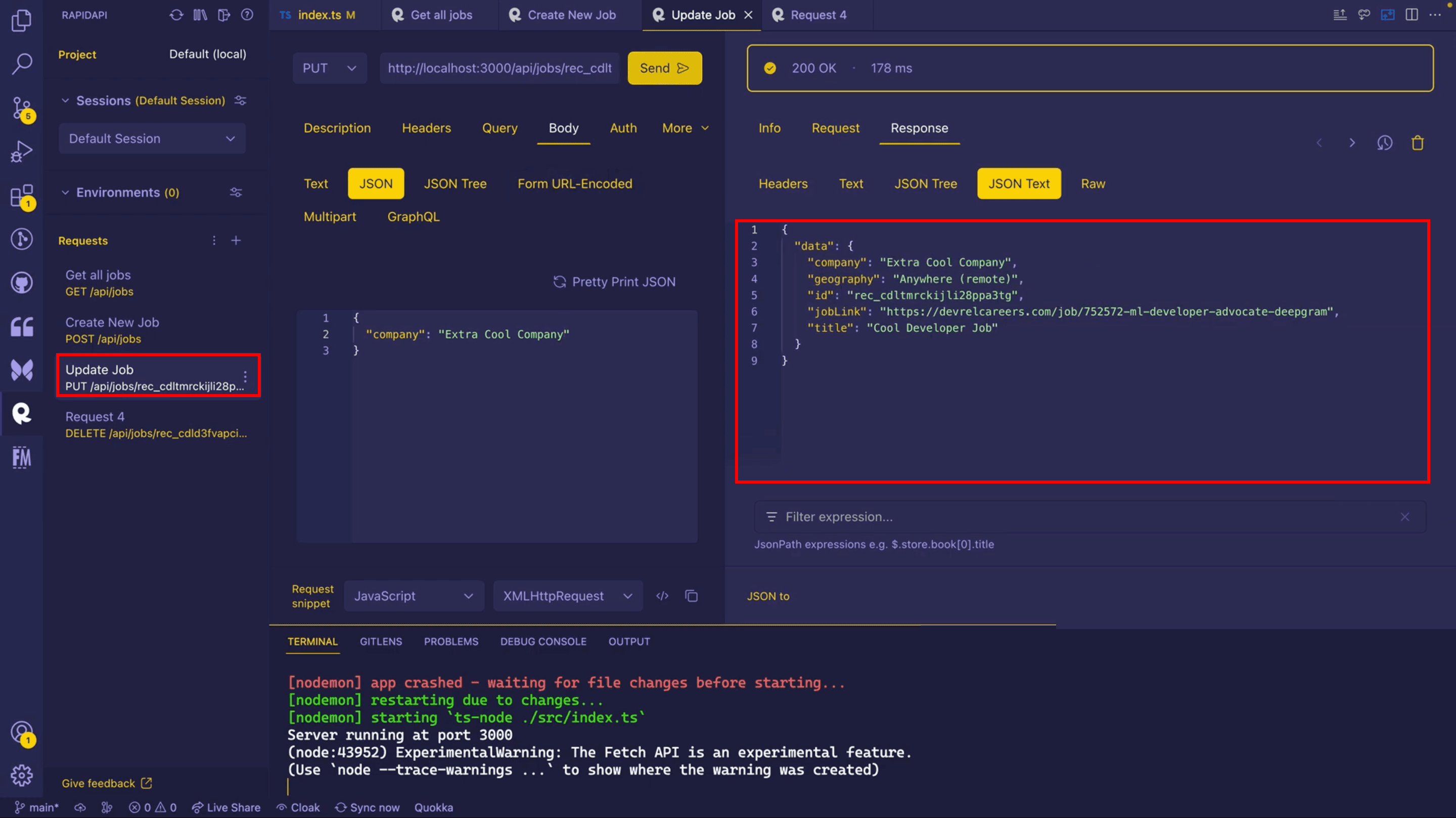Select Text body type

(x=315, y=183)
